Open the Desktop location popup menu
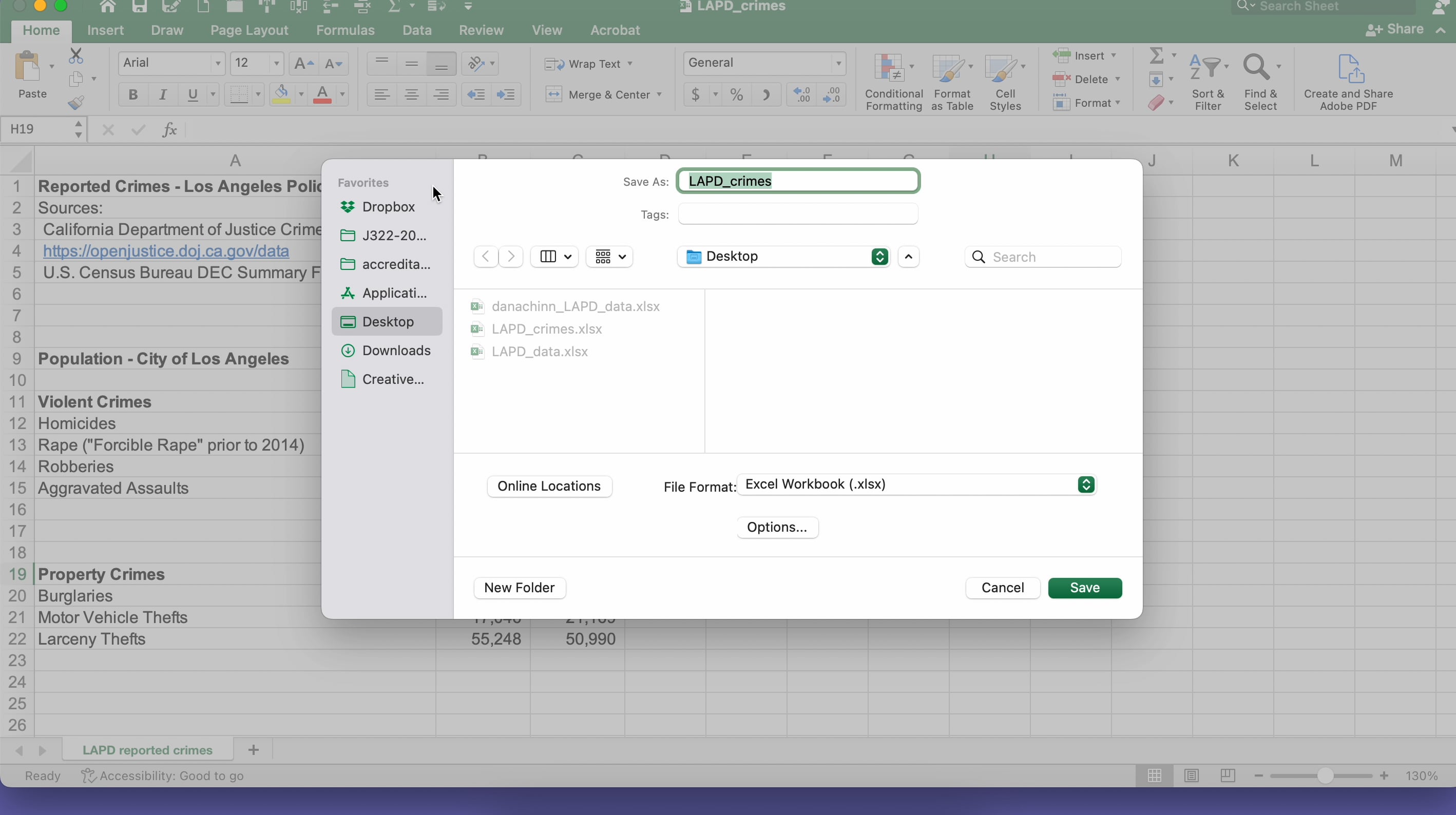1456x815 pixels. coord(783,257)
